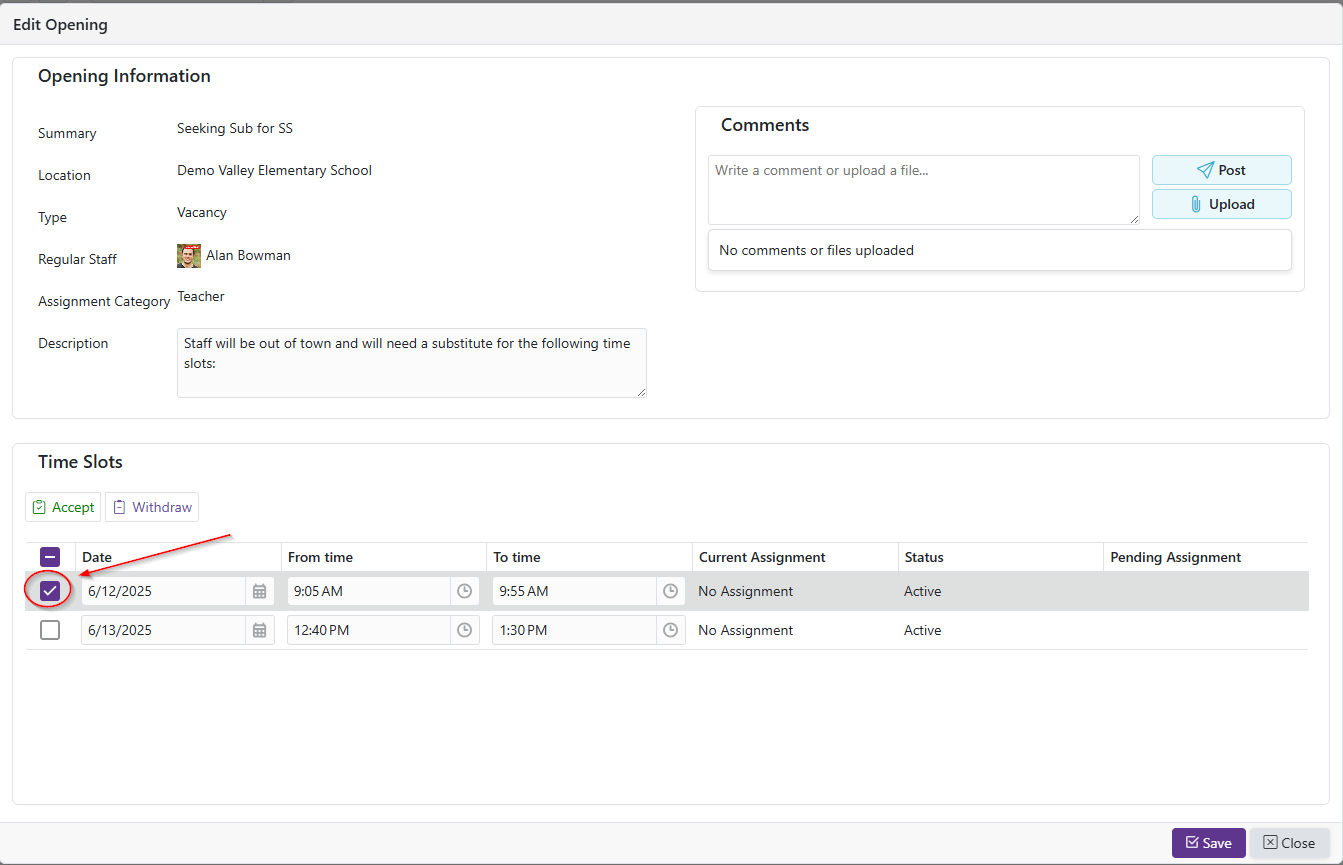This screenshot has width=1343, height=865.
Task: Click the Description text area
Action: click(411, 362)
